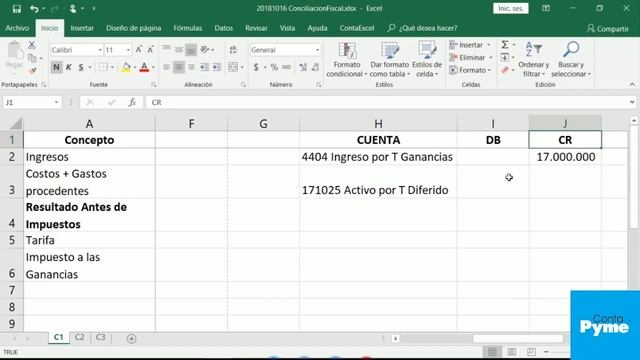Toggle bold (N) formatting
This screenshot has height=360, width=640.
coord(56,67)
